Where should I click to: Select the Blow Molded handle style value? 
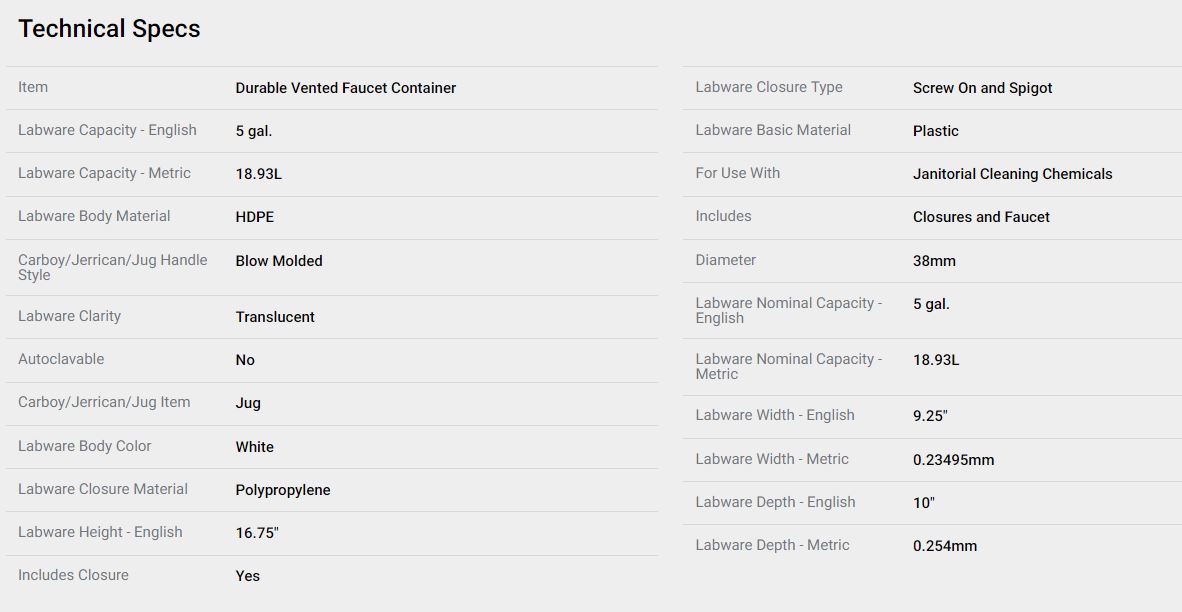point(279,261)
